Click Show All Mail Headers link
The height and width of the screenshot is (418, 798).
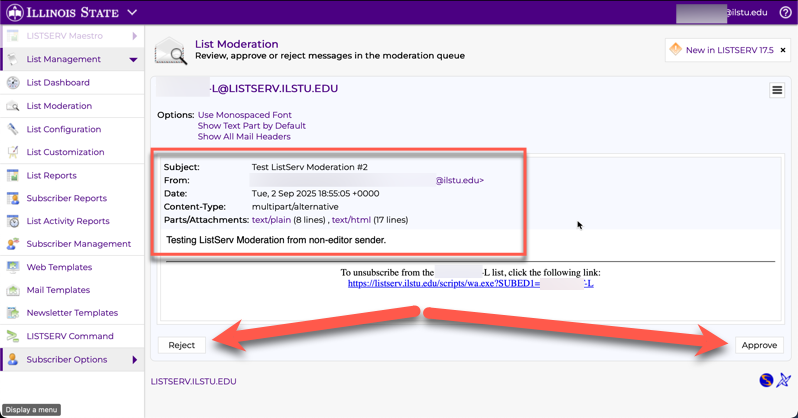pyautogui.click(x=244, y=137)
